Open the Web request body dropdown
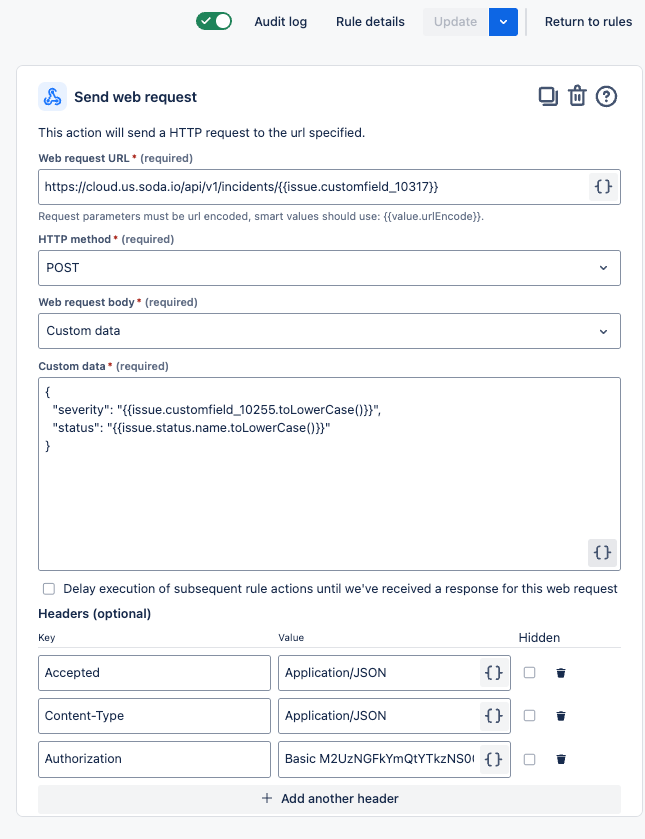The height and width of the screenshot is (839, 645). pos(329,331)
